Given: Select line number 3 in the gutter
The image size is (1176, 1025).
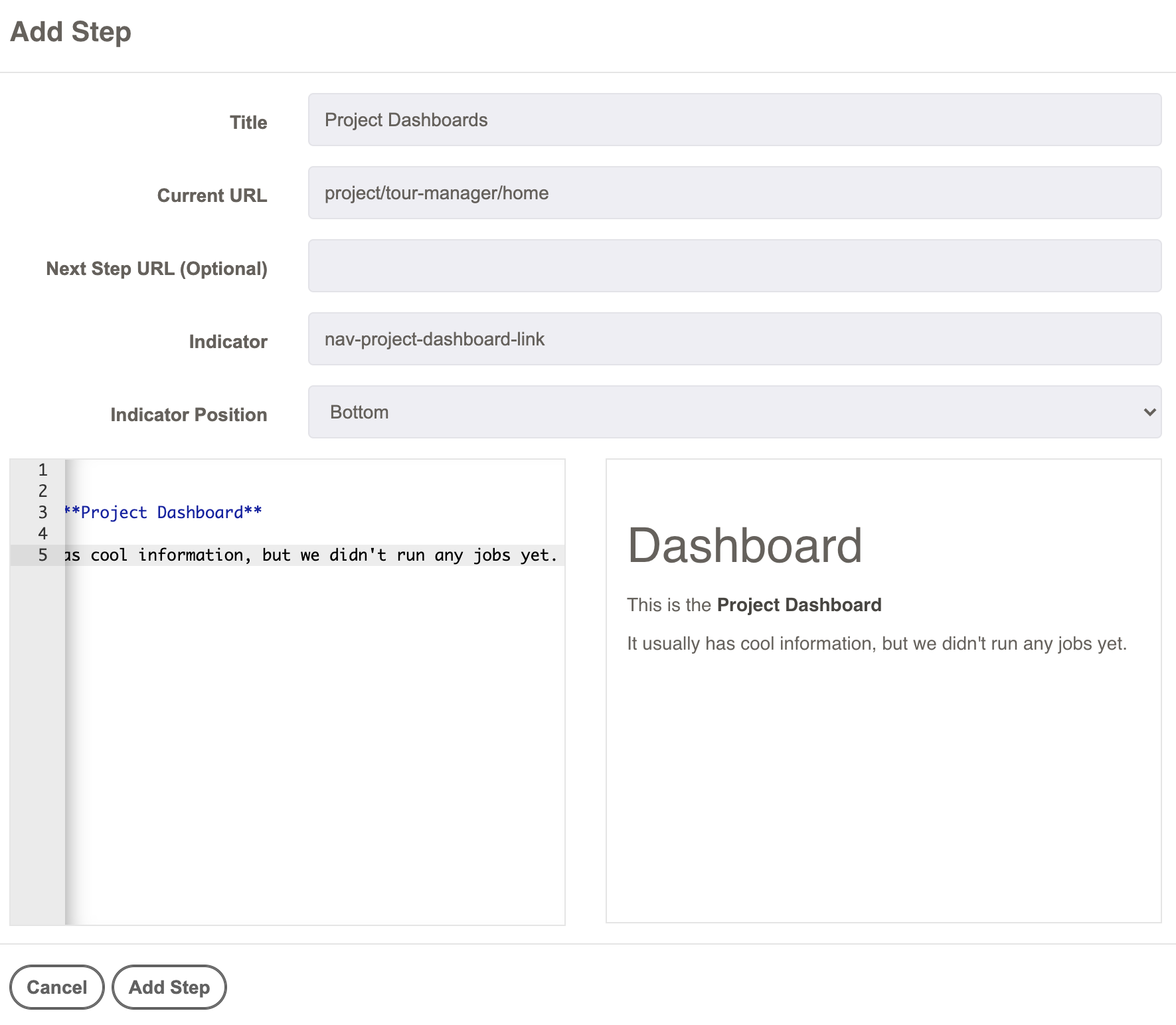Looking at the screenshot, I should tap(42, 513).
